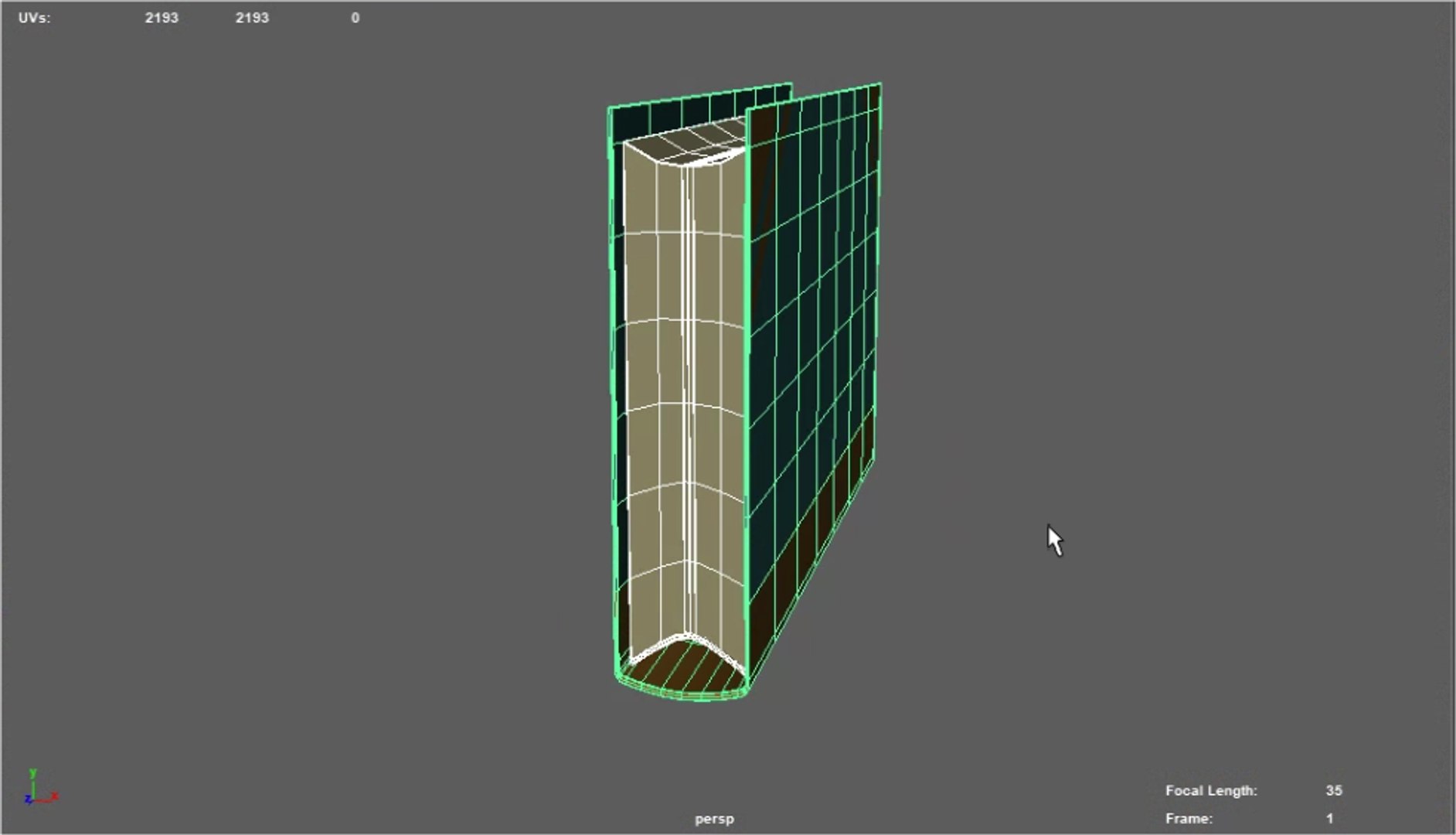
Task: Click the UVs selected count value 0
Action: (x=355, y=17)
